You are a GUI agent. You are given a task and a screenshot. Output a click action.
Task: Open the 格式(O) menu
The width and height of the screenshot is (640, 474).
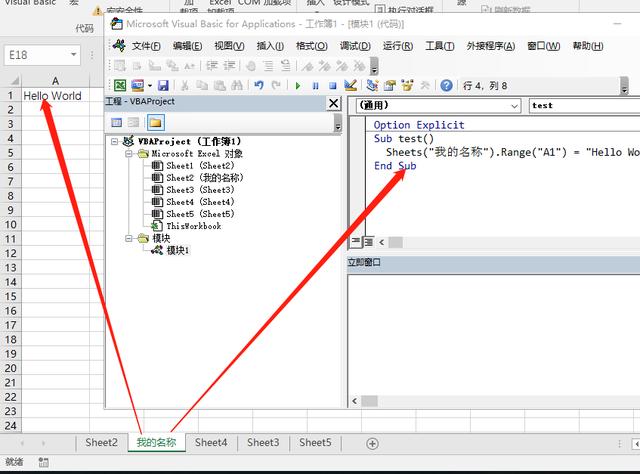tap(312, 46)
